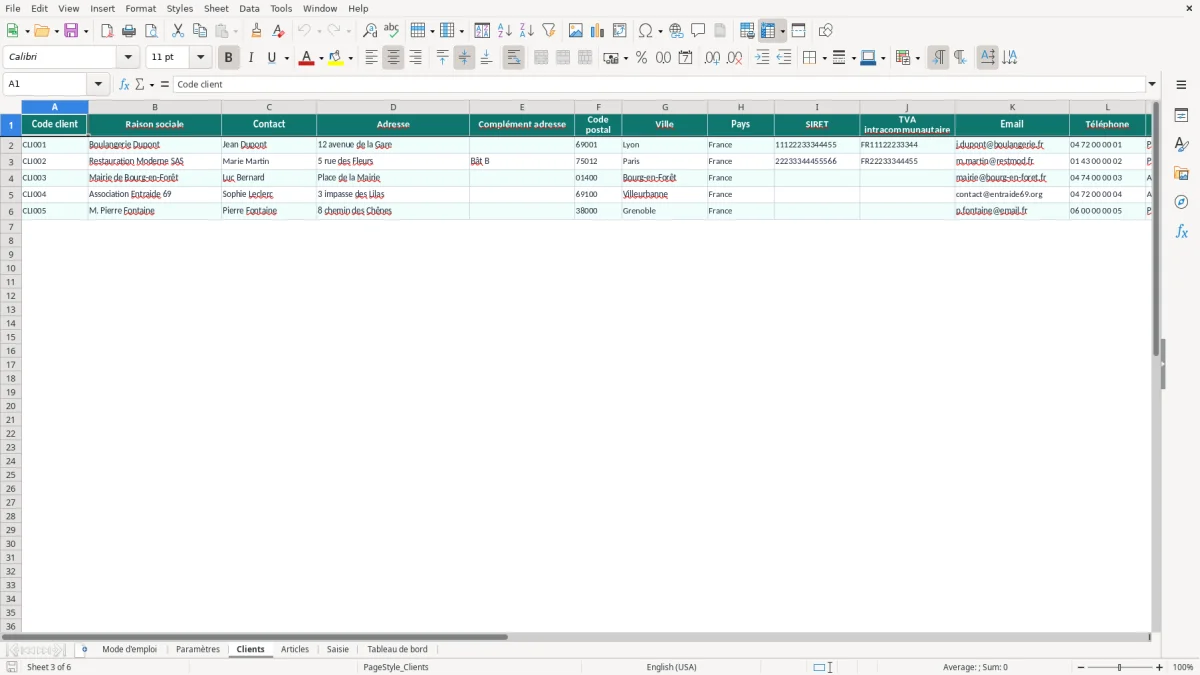This screenshot has height=675, width=1200.
Task: Apply yellow background color
Action: tap(336, 58)
